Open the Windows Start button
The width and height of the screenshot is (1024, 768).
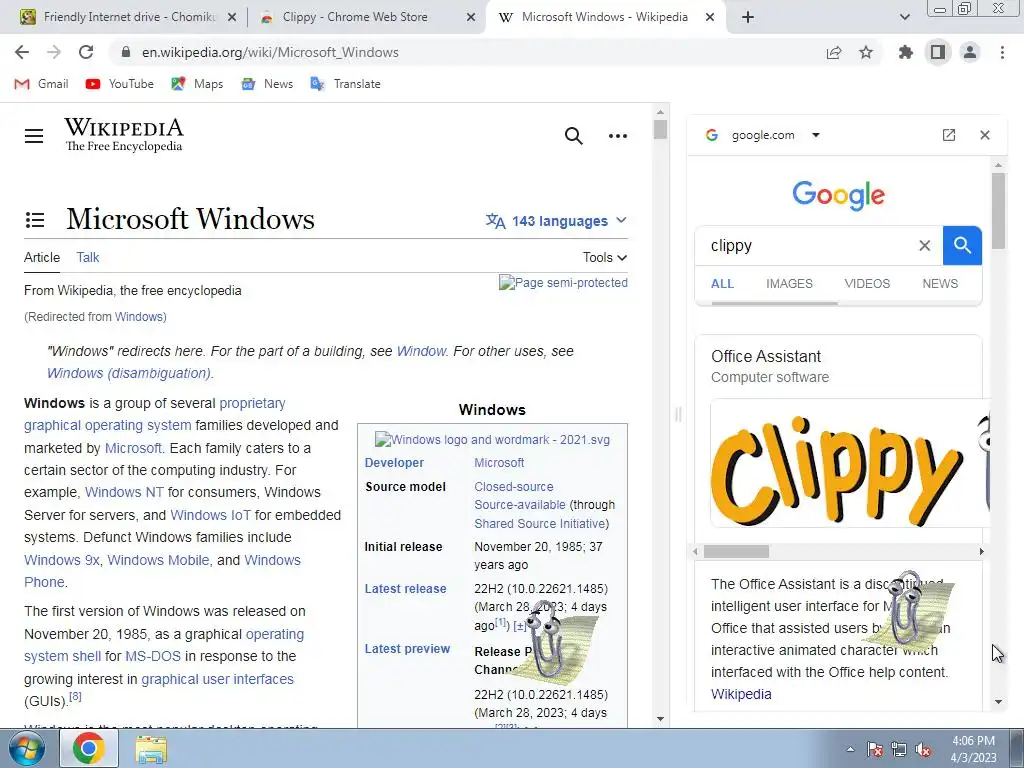(x=26, y=748)
